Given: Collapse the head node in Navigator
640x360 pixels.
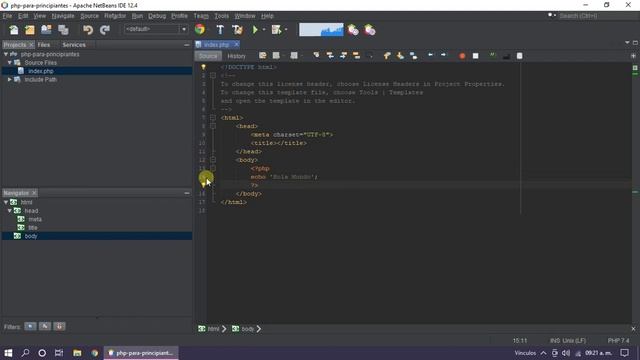Looking at the screenshot, I should click(10, 211).
